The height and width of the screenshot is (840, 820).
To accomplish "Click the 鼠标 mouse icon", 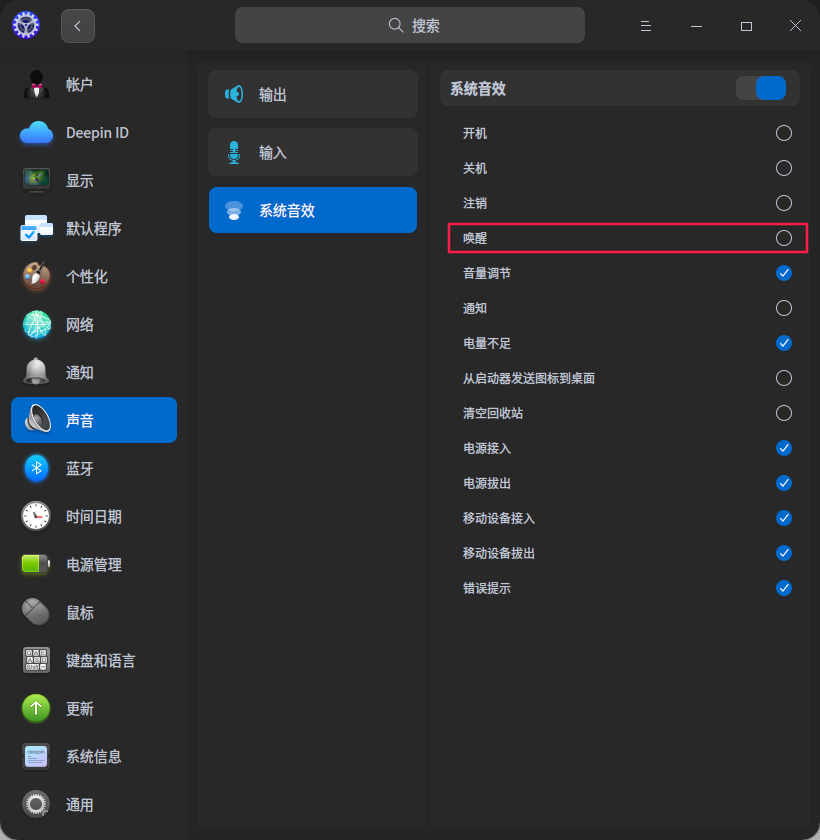I will coord(36,612).
